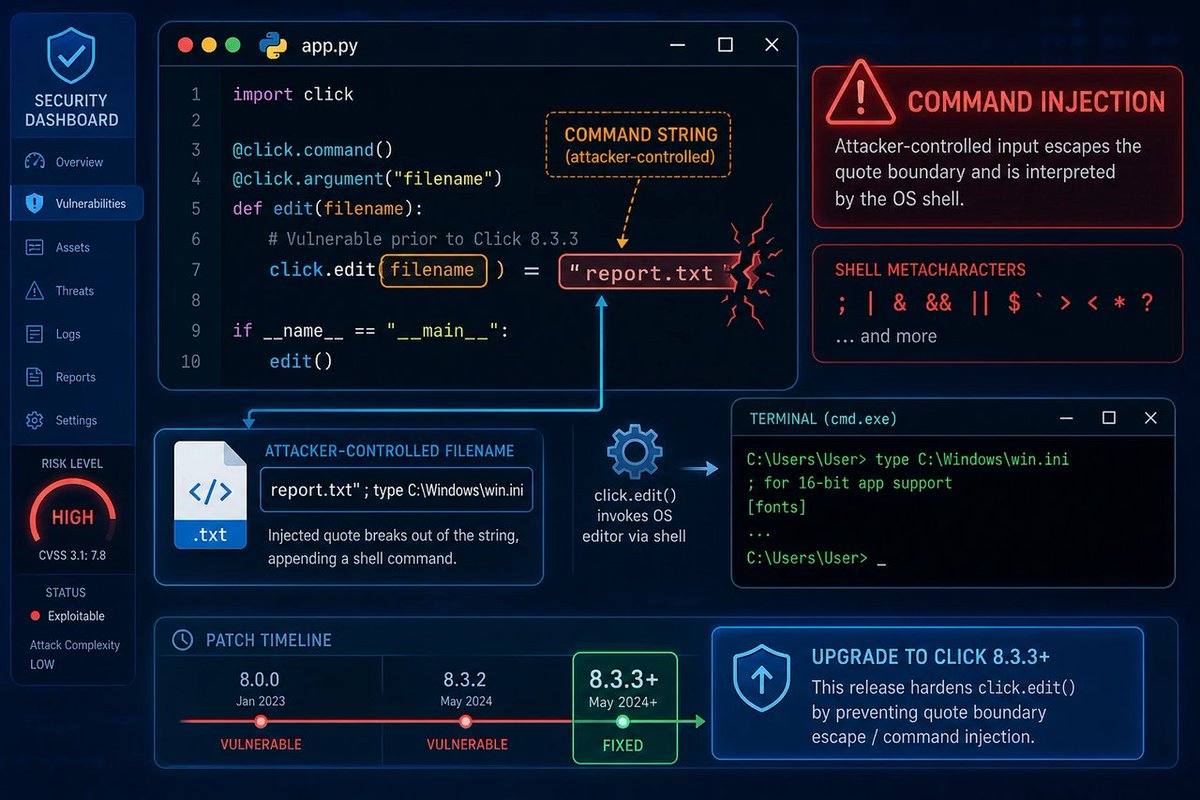Click the attacker-controlled filename input field
This screenshot has height=800, width=1200.
click(396, 491)
